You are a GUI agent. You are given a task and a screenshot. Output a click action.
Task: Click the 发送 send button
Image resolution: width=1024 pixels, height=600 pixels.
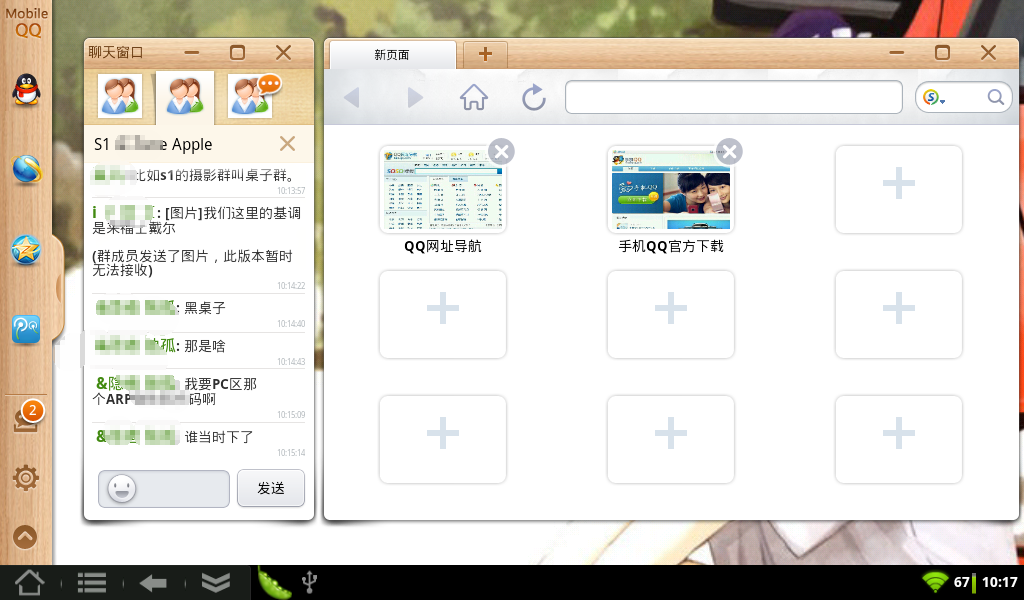click(x=270, y=488)
